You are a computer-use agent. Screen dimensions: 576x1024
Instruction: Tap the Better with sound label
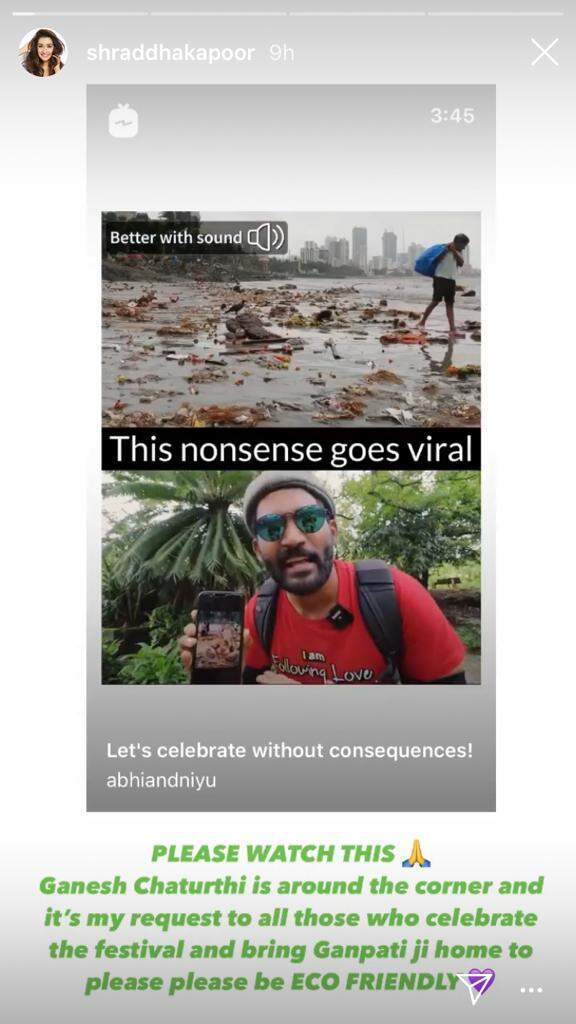pos(176,238)
